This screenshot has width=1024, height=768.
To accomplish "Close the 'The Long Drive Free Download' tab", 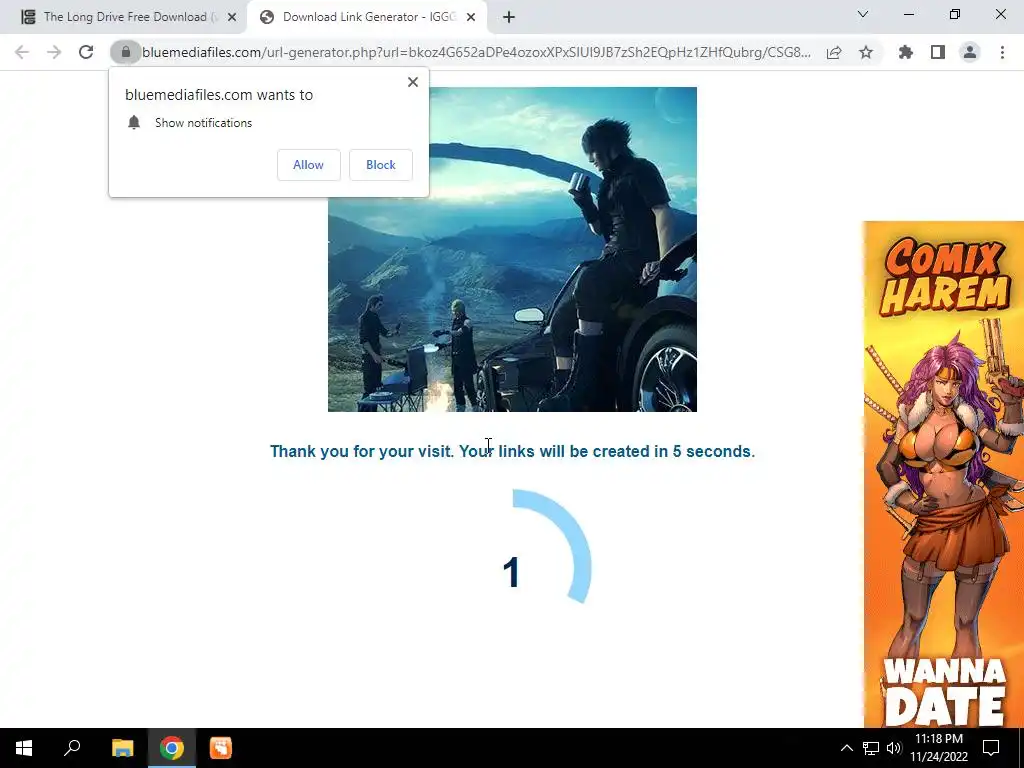I will click(232, 17).
